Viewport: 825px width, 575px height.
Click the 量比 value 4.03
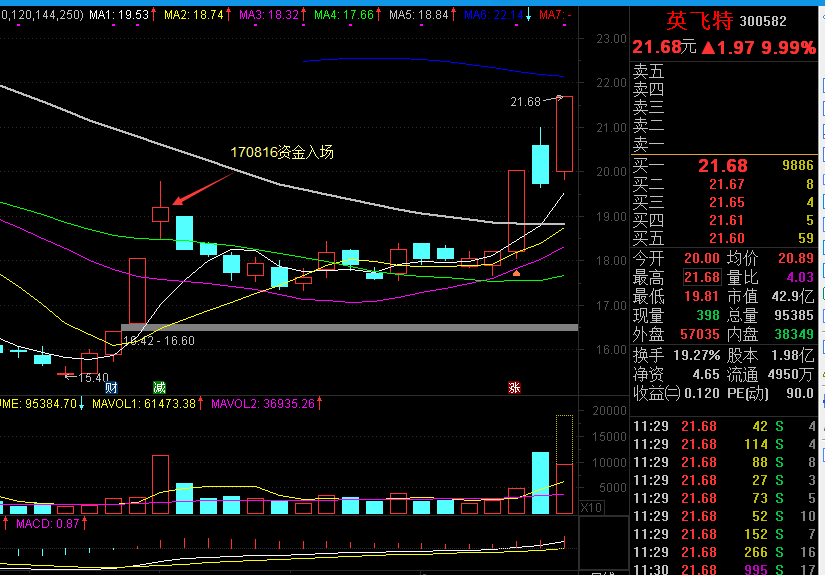click(800, 277)
